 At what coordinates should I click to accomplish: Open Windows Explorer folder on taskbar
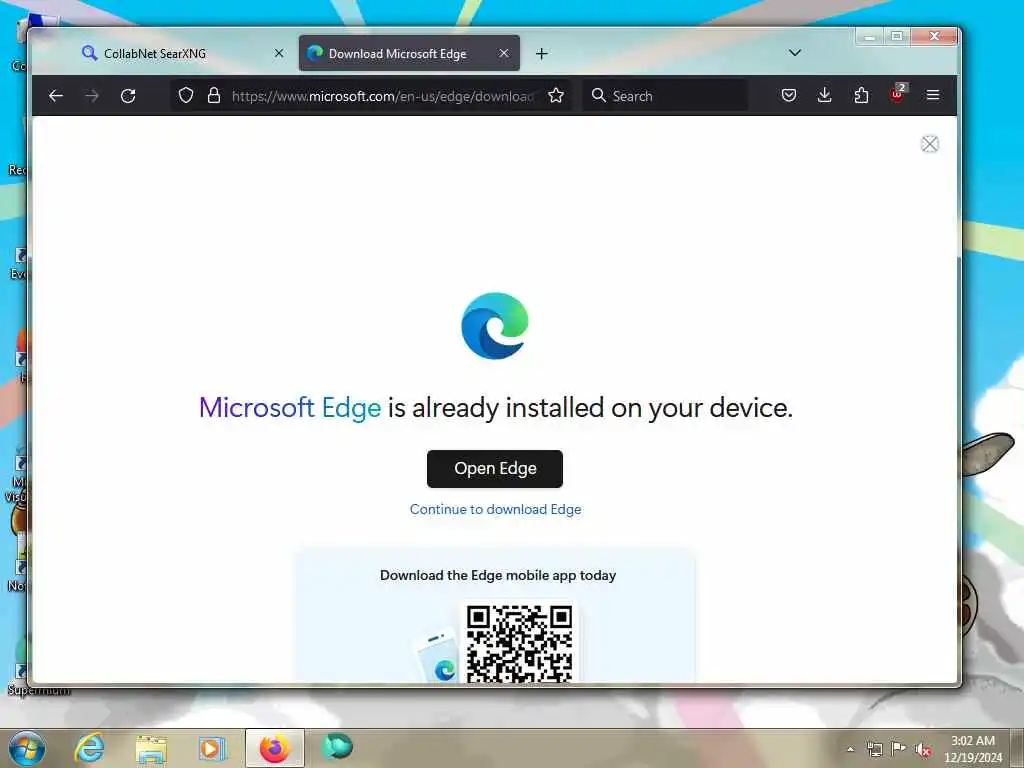pyautogui.click(x=151, y=749)
